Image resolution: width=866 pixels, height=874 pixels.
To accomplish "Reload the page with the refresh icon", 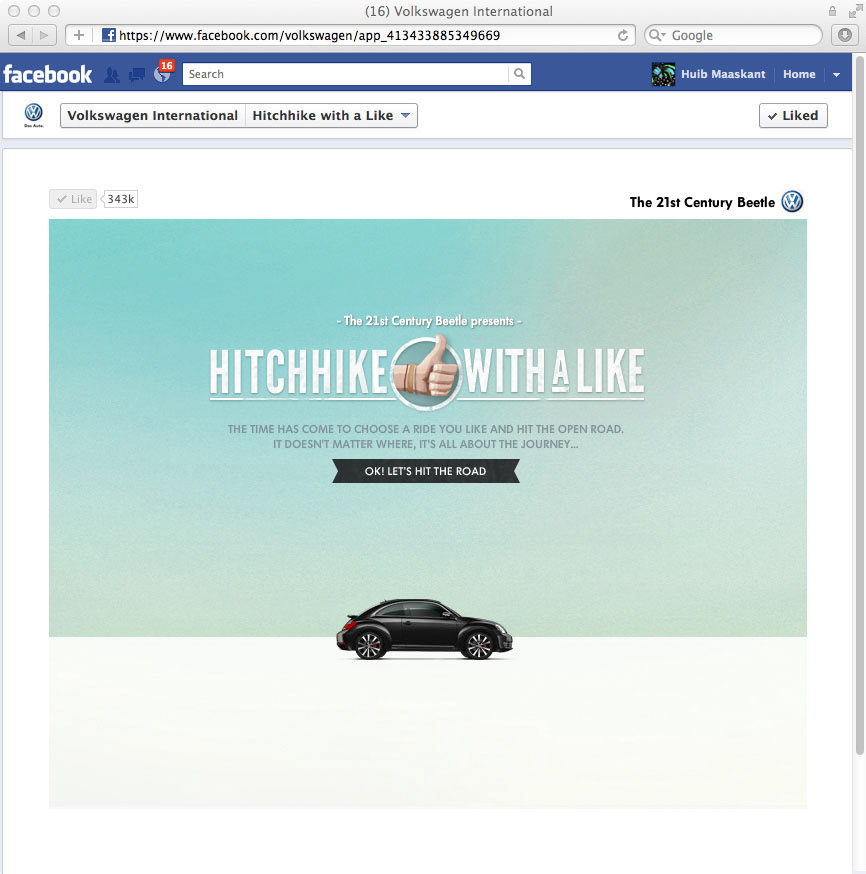I will point(623,35).
